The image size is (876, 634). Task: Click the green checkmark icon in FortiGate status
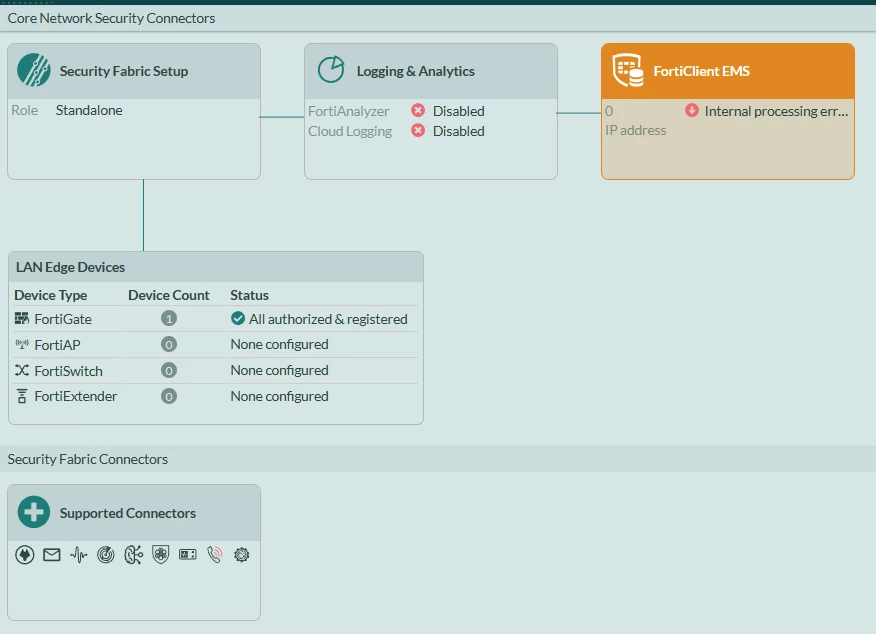(x=237, y=318)
